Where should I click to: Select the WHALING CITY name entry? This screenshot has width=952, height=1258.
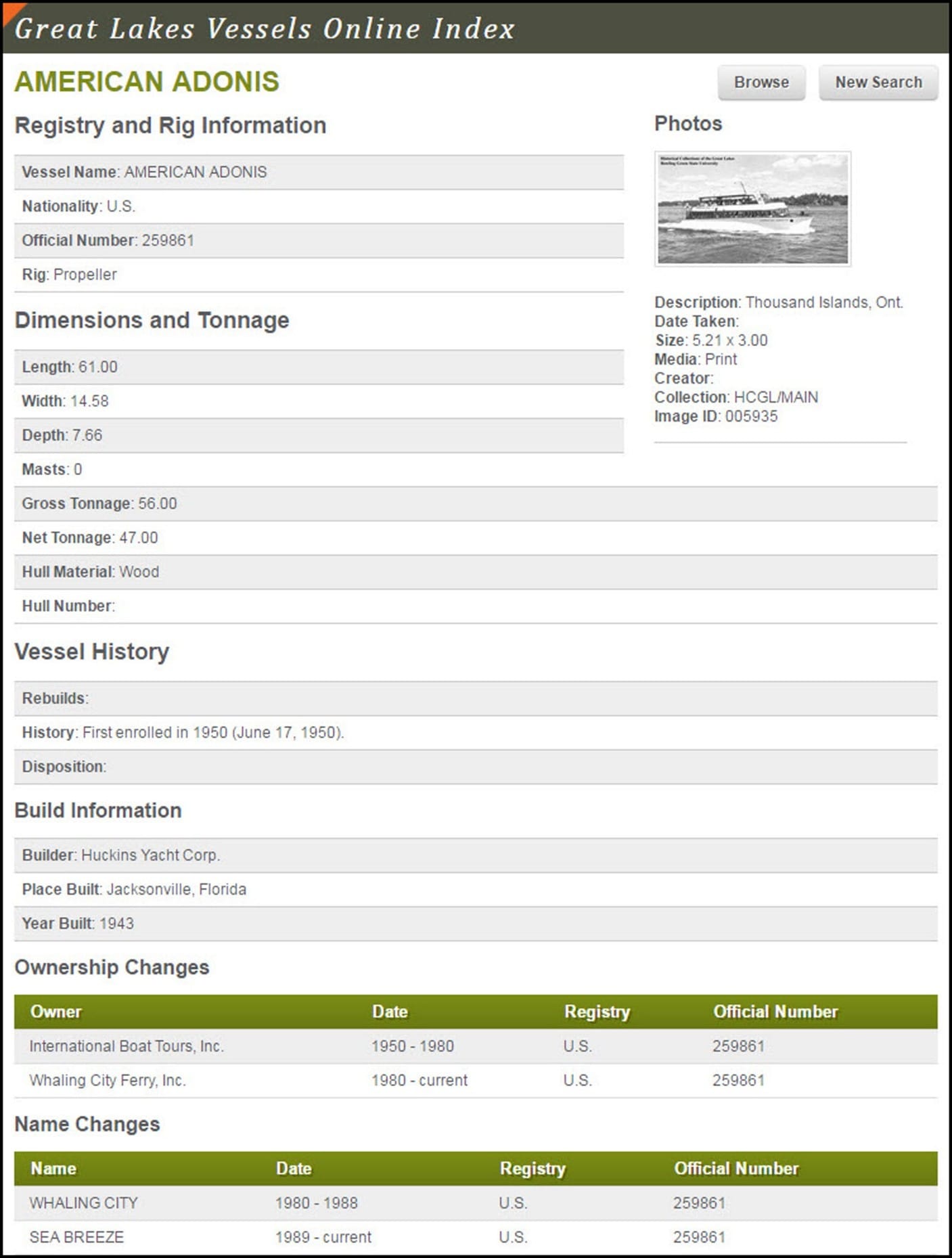pos(83,1203)
